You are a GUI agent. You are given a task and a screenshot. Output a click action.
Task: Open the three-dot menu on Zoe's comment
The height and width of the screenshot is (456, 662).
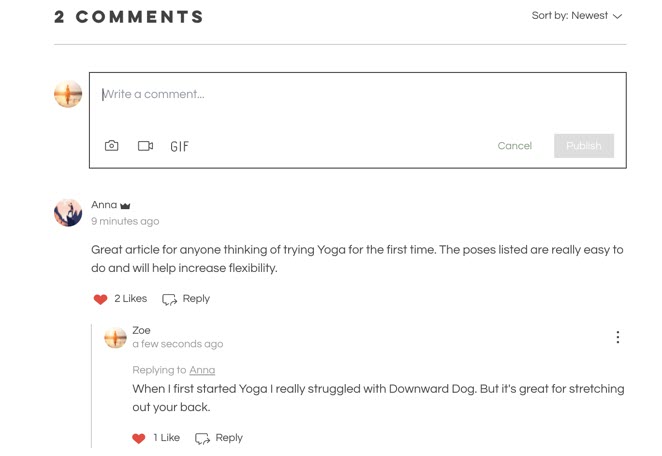pos(618,337)
